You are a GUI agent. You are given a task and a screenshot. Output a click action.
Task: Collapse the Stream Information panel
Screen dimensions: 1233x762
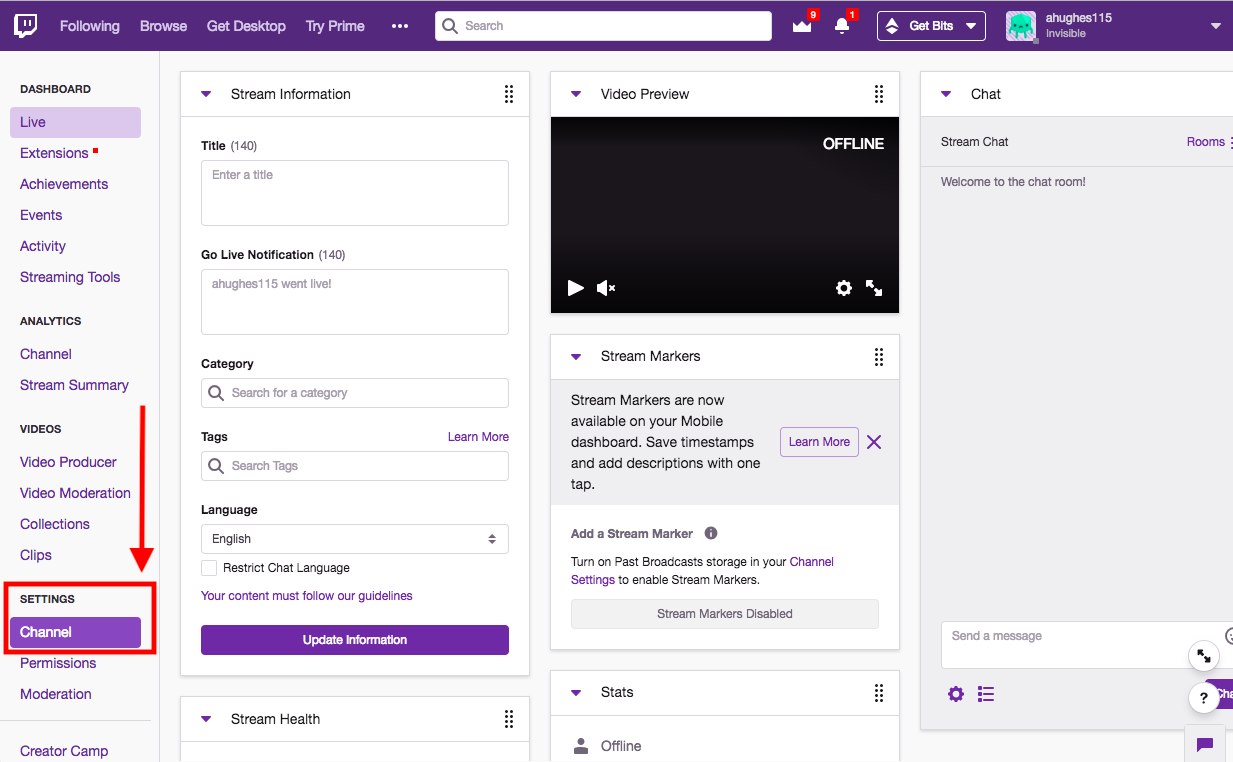pyautogui.click(x=206, y=94)
